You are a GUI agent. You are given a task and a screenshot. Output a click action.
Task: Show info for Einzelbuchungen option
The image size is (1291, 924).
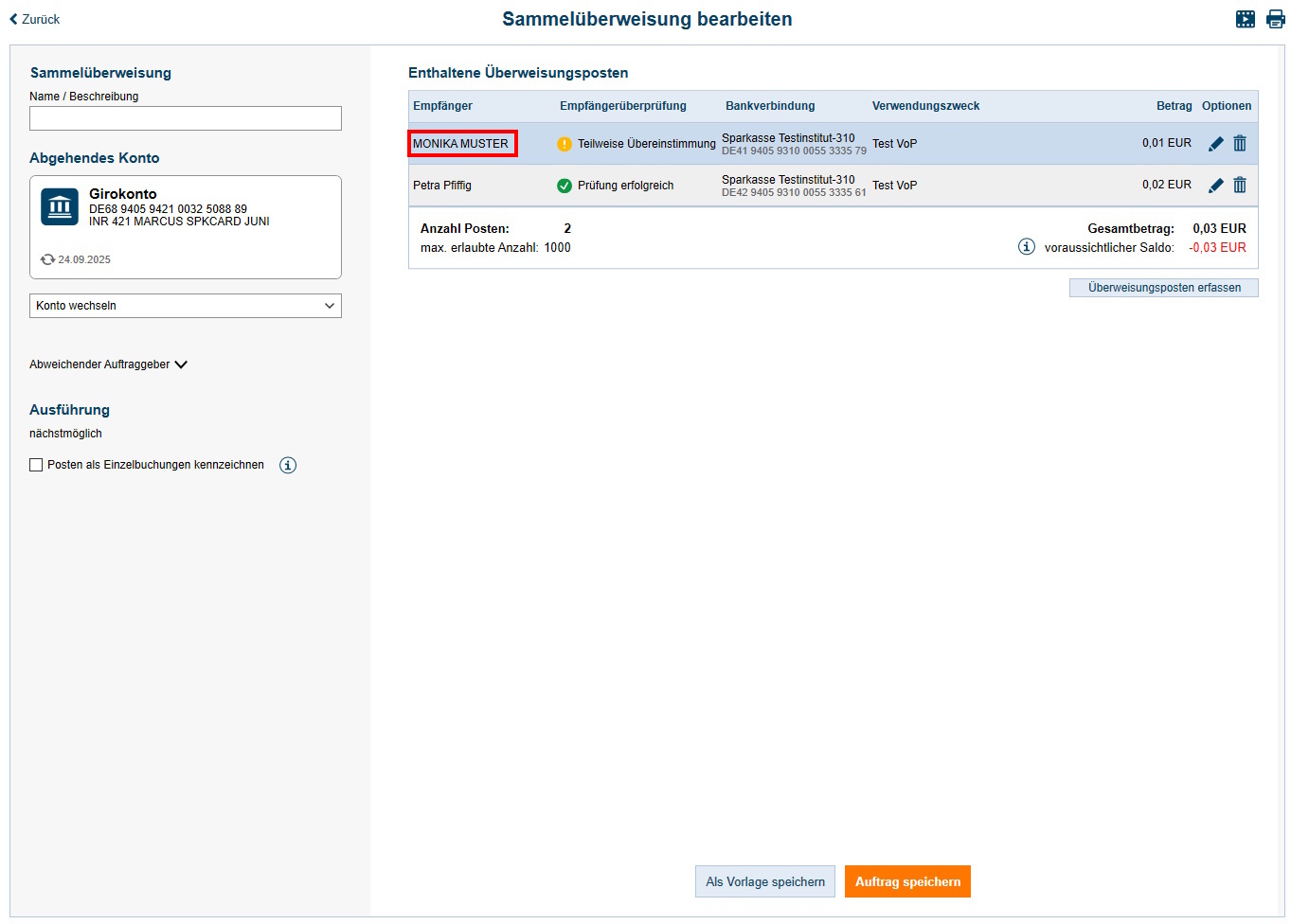click(288, 465)
